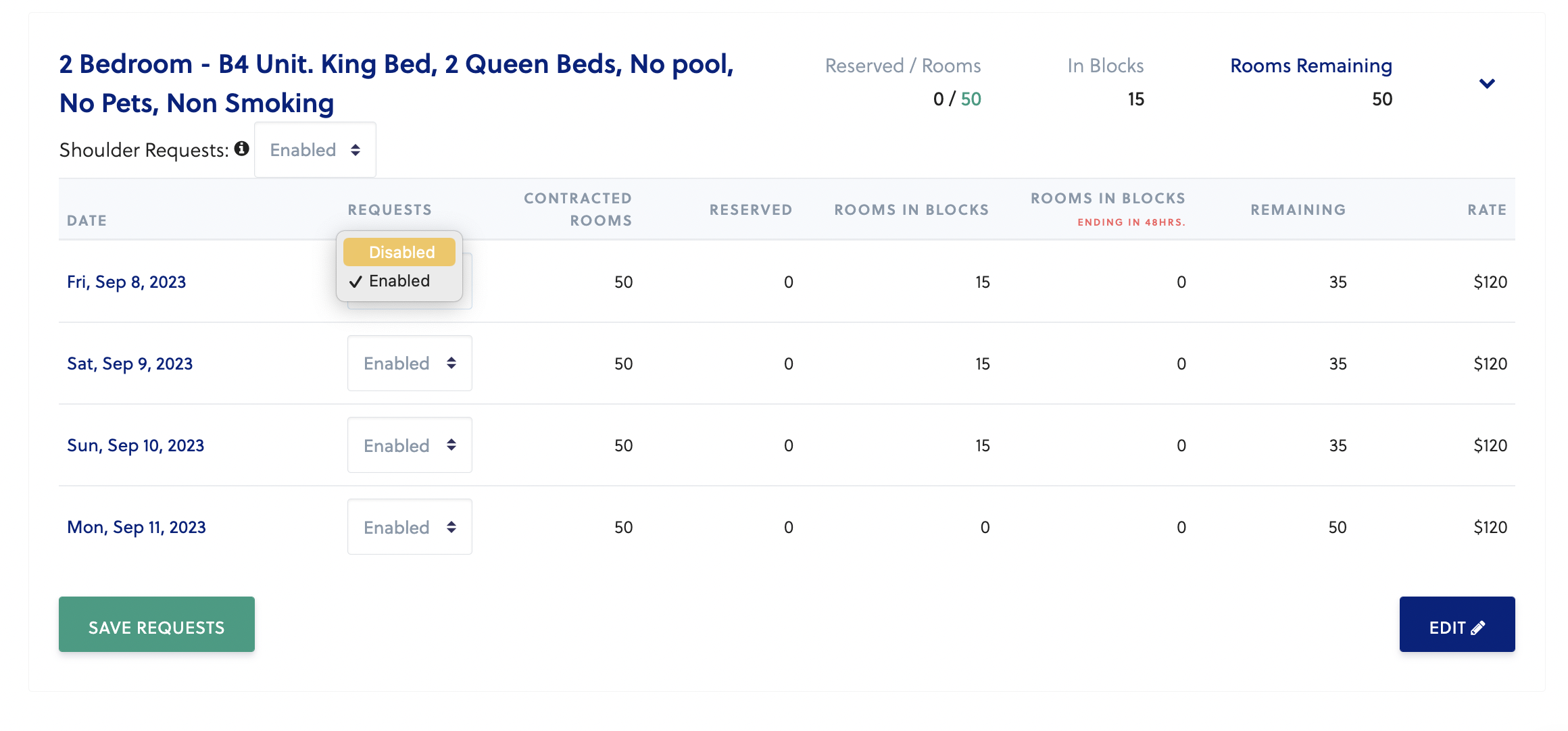Viewport: 1568px width, 731px height.
Task: Click the Sun, Sep 10, 2023 date
Action: point(135,445)
